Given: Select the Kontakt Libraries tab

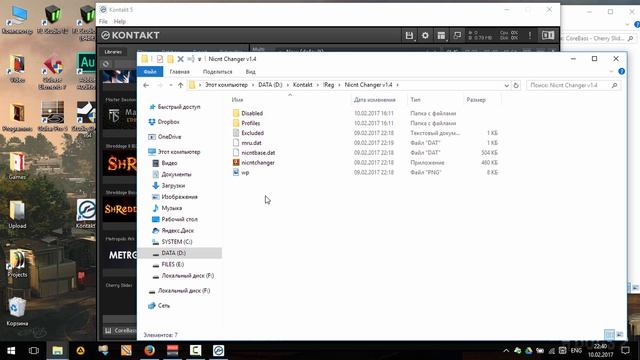Looking at the screenshot, I should tap(113, 52).
